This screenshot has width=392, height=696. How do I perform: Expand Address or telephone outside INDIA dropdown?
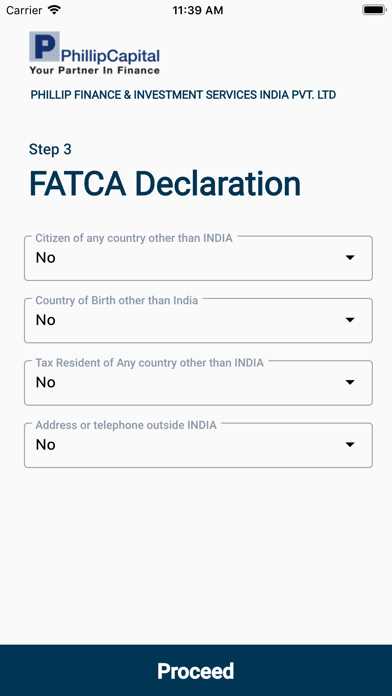(x=198, y=445)
